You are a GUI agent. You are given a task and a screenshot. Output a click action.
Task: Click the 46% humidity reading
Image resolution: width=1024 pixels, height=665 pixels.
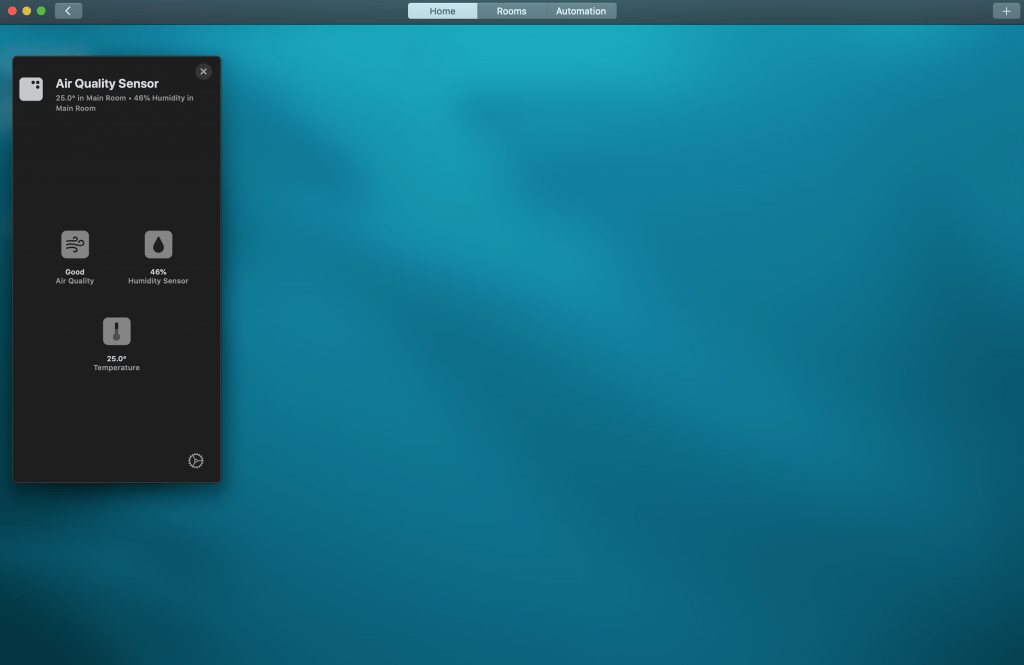(158, 272)
